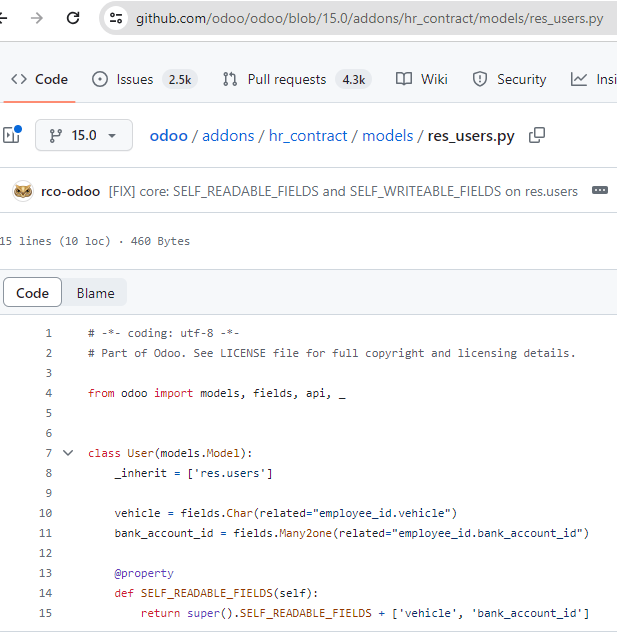Open site information icon in address bar
Screen dimensions: 617x632
coord(116,18)
